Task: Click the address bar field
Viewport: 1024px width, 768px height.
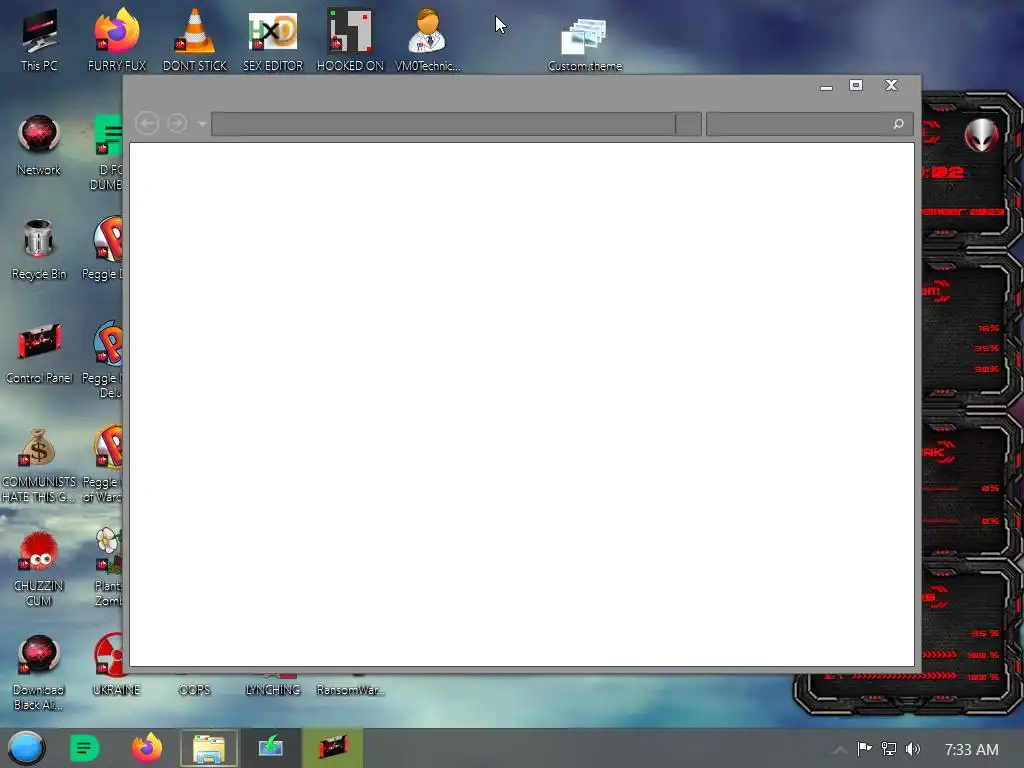Action: (443, 124)
